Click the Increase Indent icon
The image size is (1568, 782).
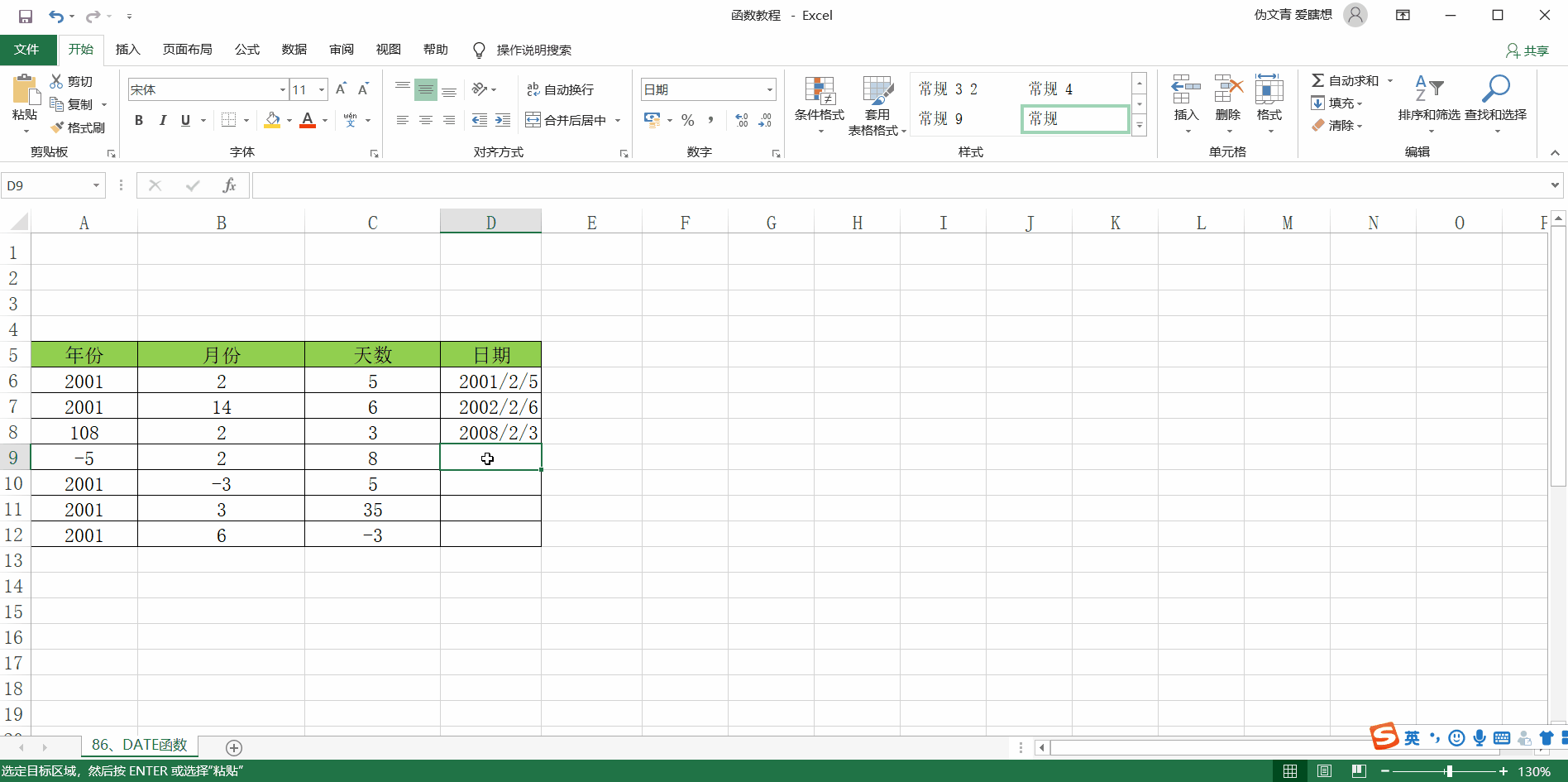click(503, 120)
